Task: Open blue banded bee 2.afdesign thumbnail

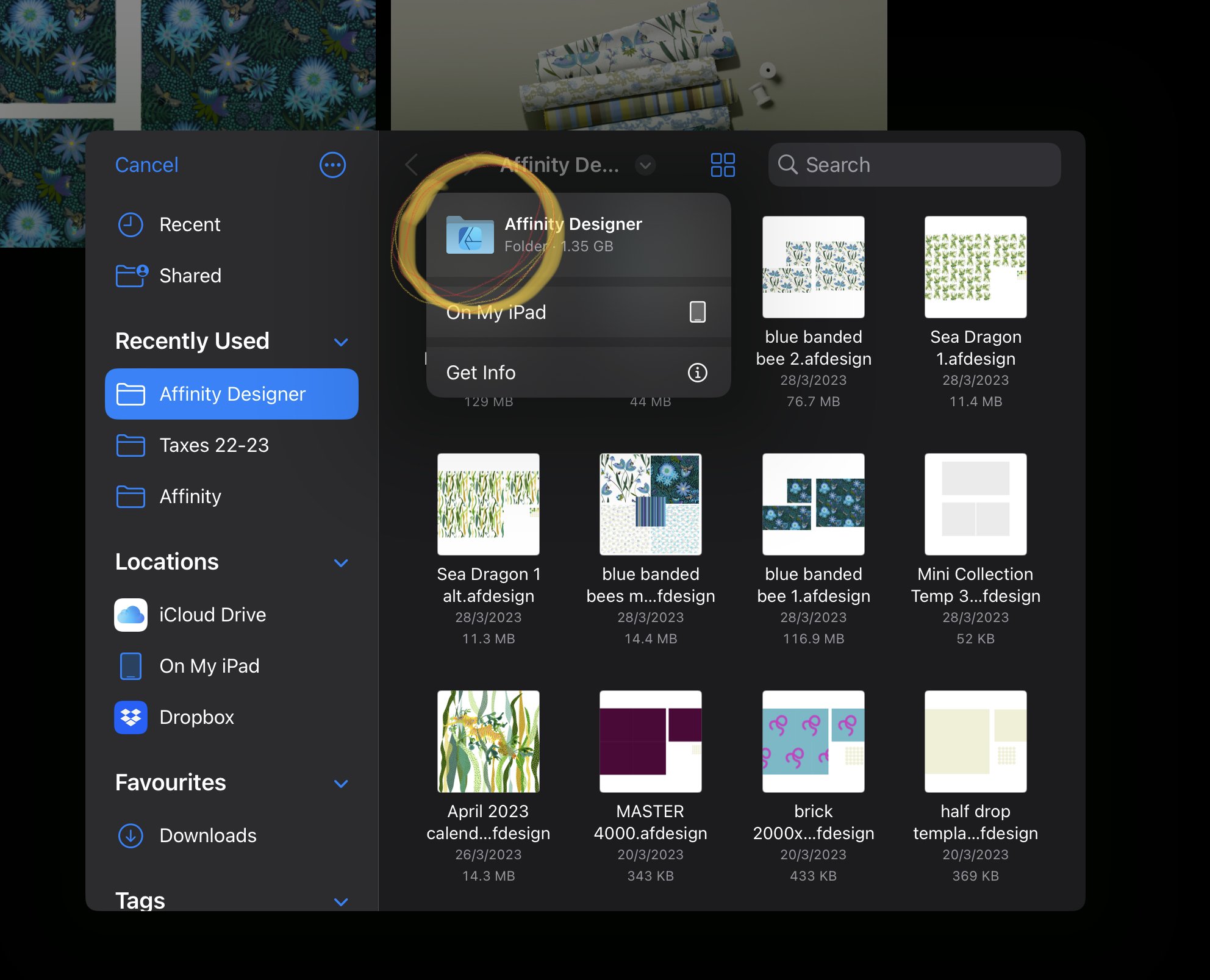Action: point(813,267)
